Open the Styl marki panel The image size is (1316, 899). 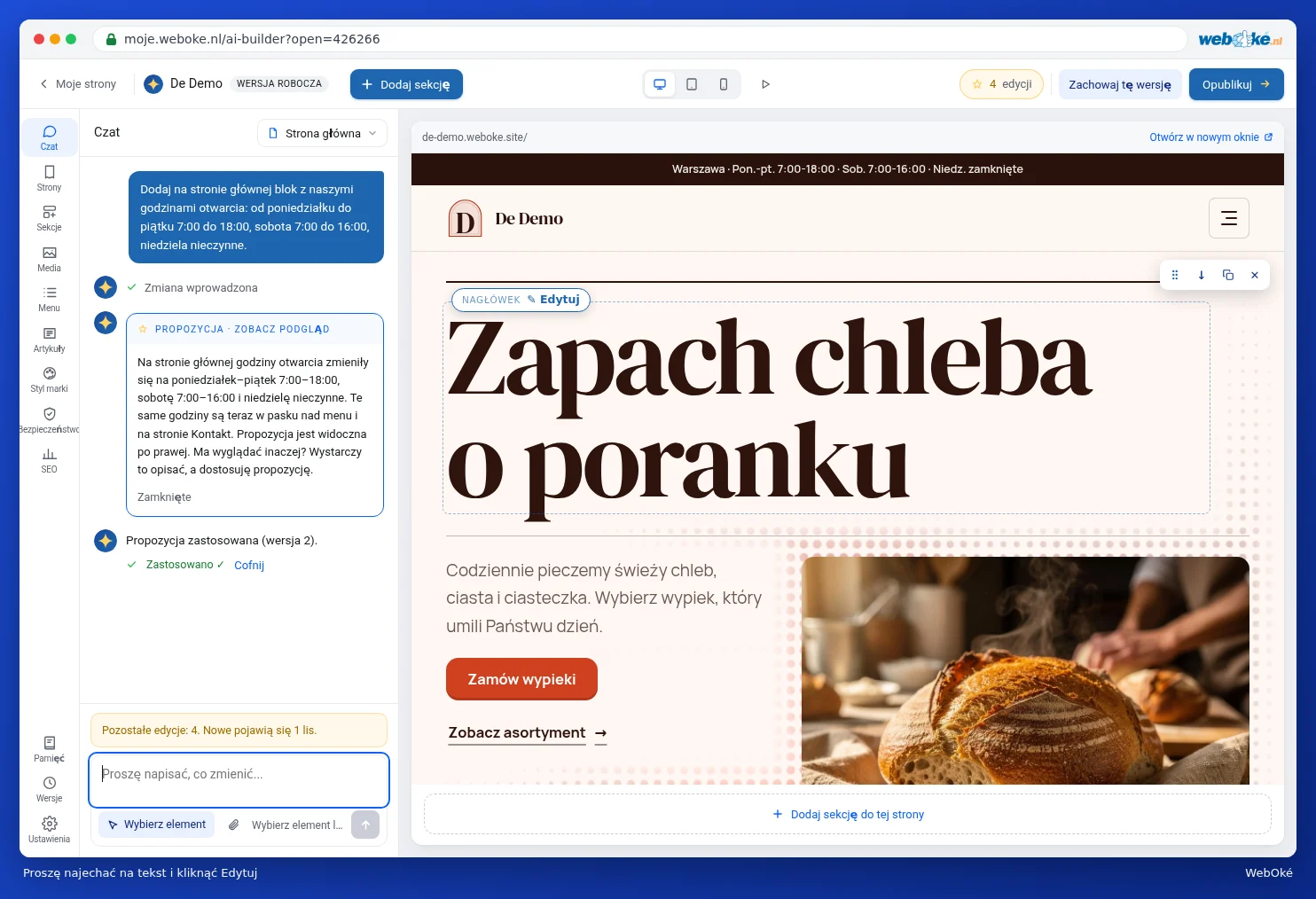pyautogui.click(x=49, y=379)
